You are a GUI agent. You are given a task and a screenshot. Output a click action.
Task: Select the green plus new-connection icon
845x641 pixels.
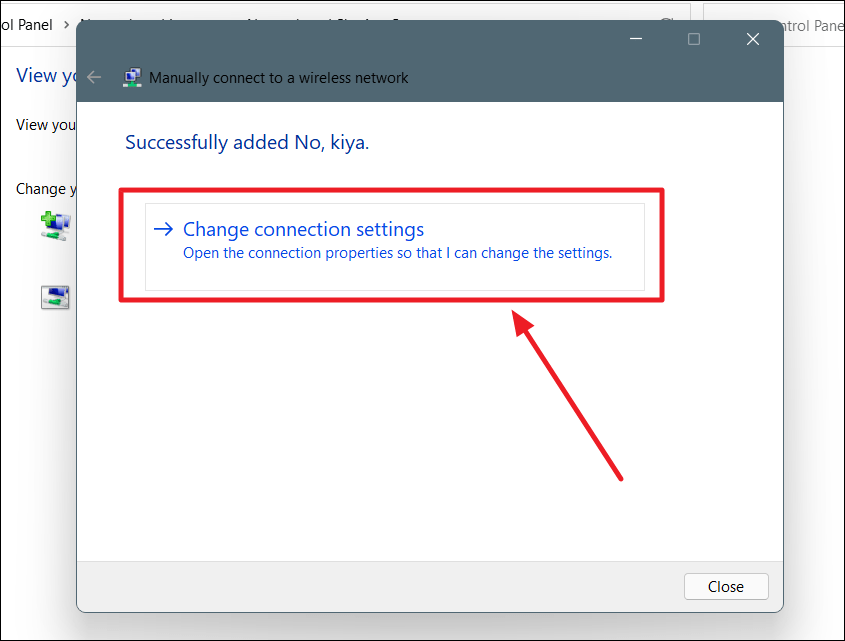pos(57,225)
